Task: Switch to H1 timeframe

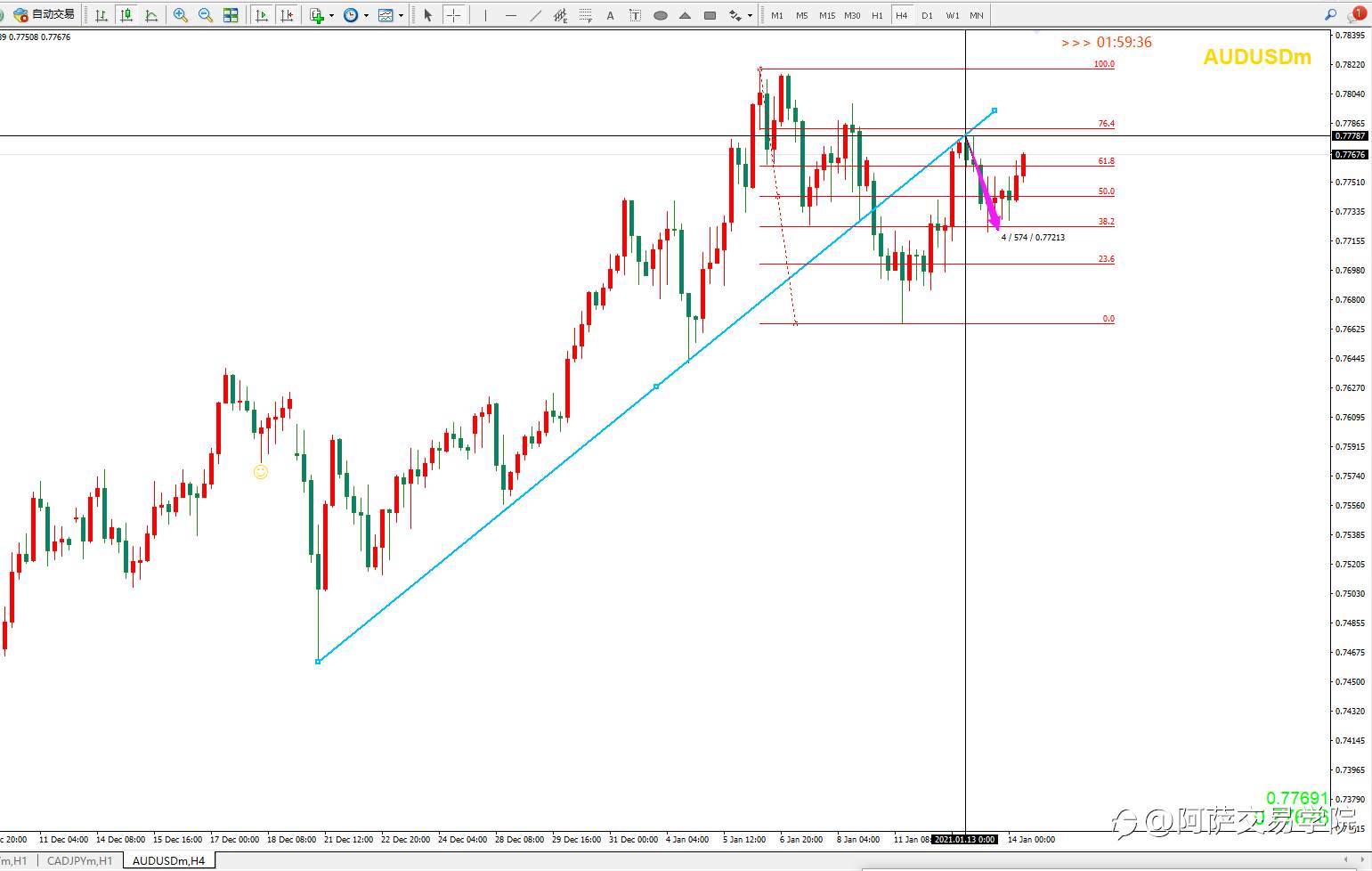Action: tap(877, 15)
